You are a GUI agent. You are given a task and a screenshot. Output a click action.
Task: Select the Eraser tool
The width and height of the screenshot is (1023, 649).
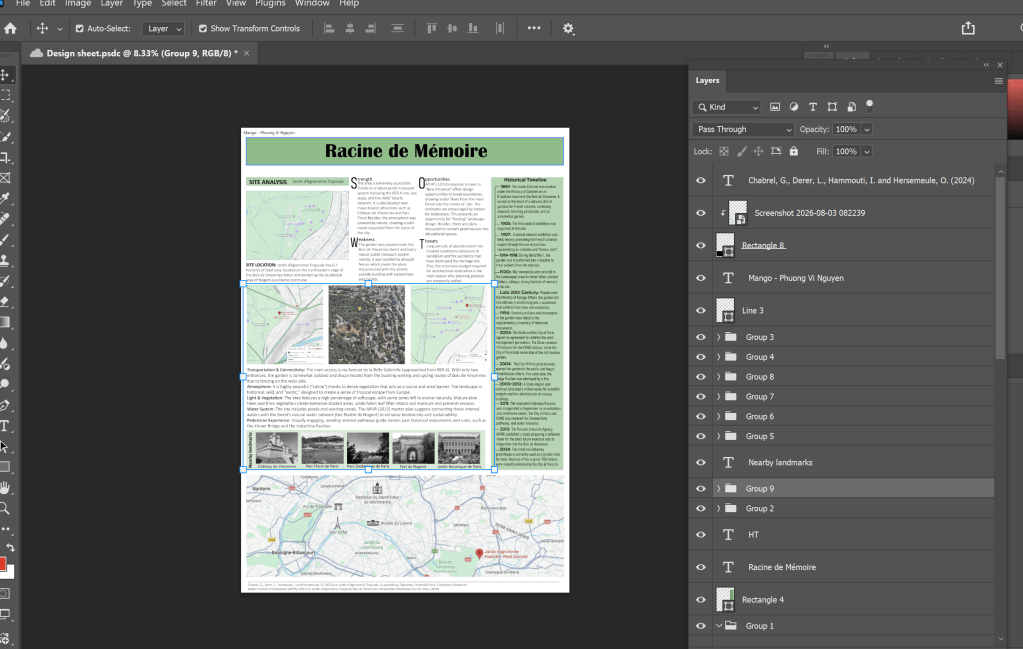point(5,301)
